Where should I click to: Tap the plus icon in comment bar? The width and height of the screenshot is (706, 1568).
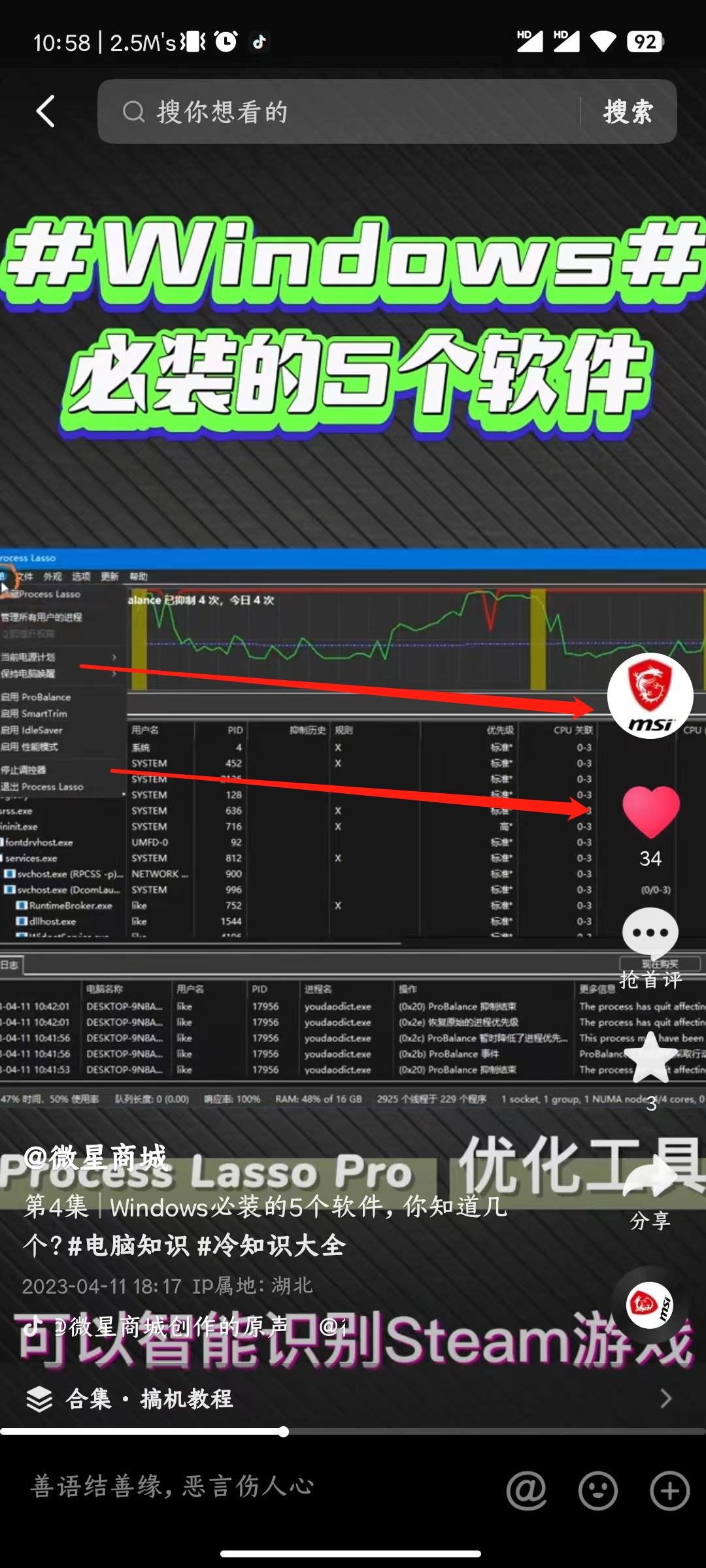[669, 1490]
